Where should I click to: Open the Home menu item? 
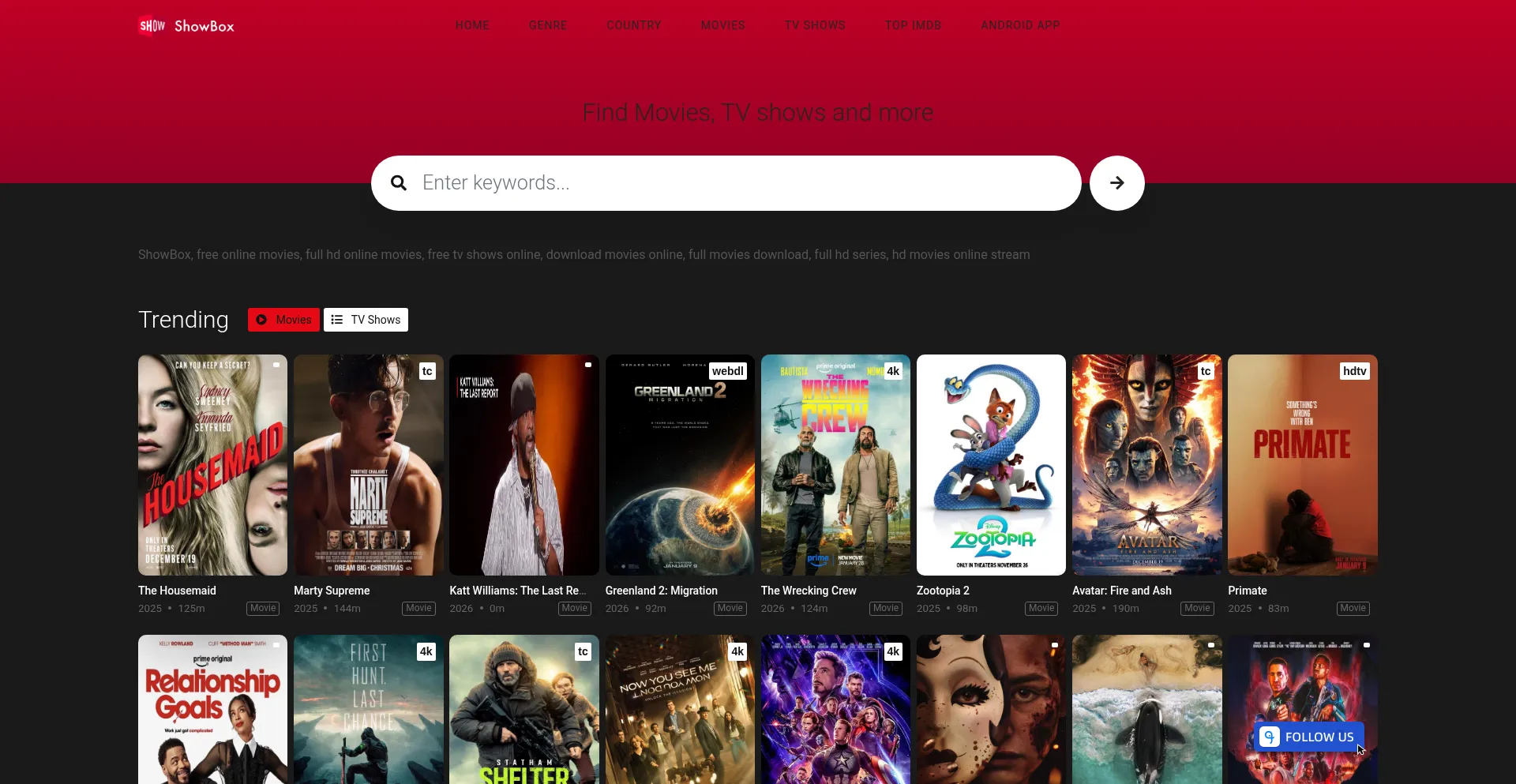(472, 25)
